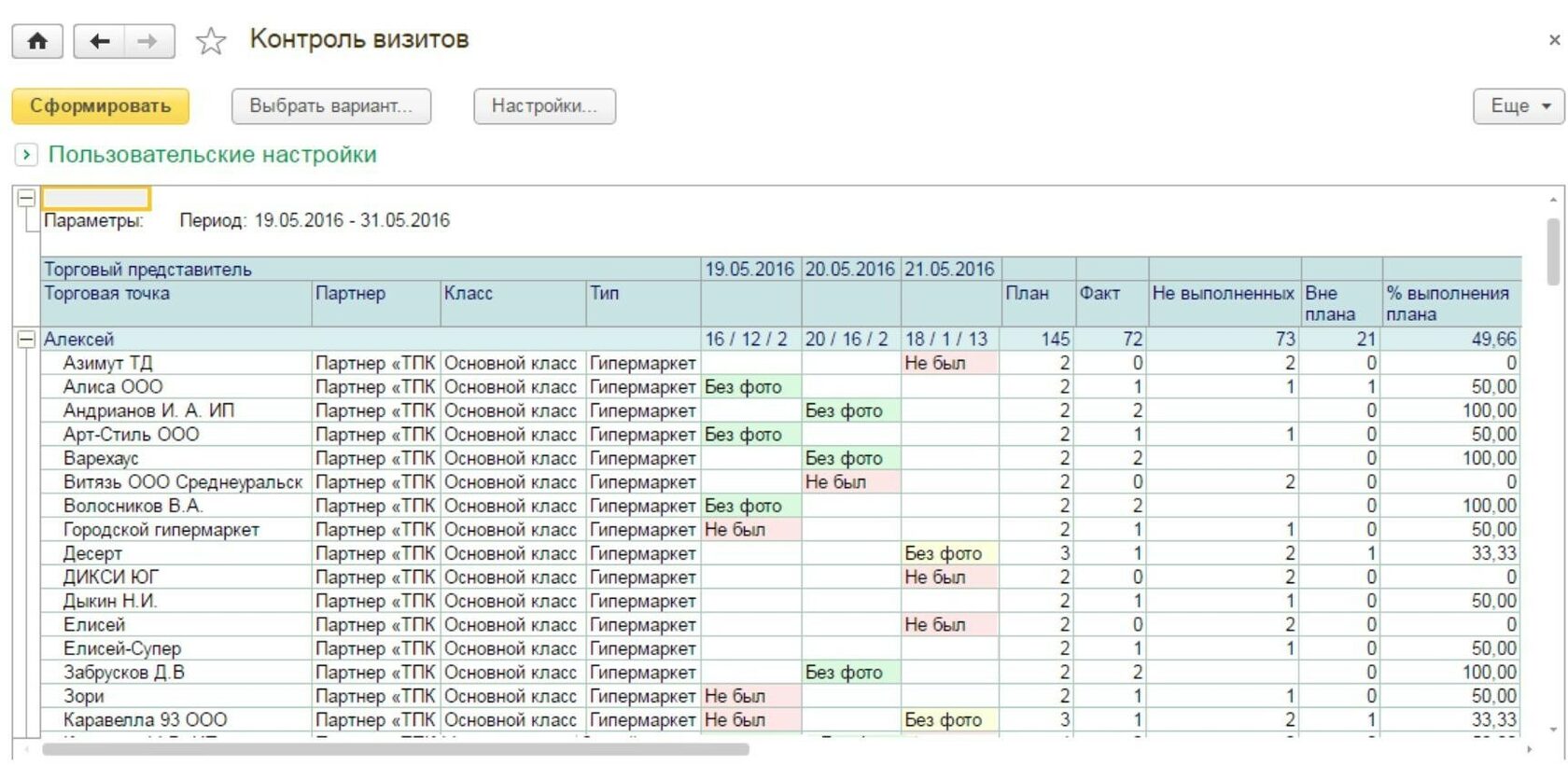Add report to favorites with star
This screenshot has width=1568, height=765.
pos(211,41)
